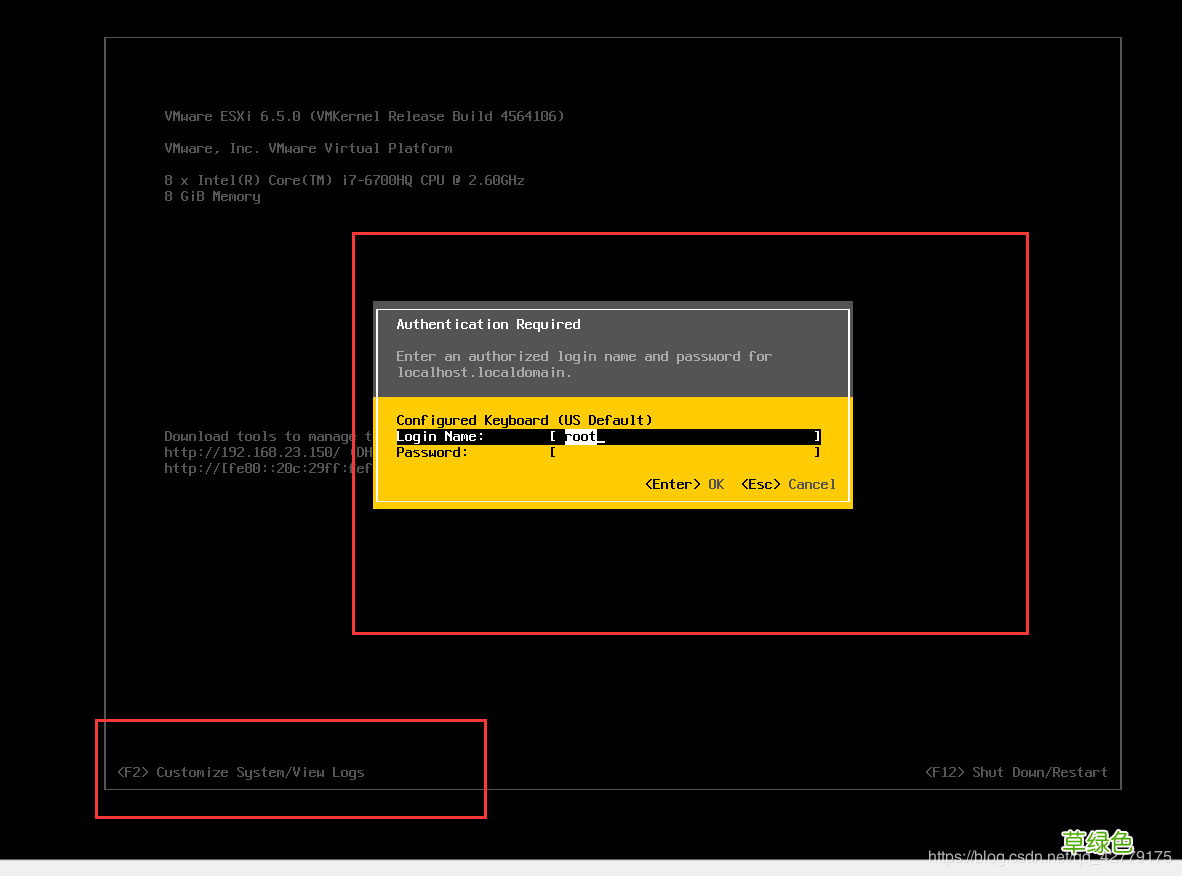Select the VMware Virtual Platform text line
The image size is (1182, 876).
pos(308,149)
